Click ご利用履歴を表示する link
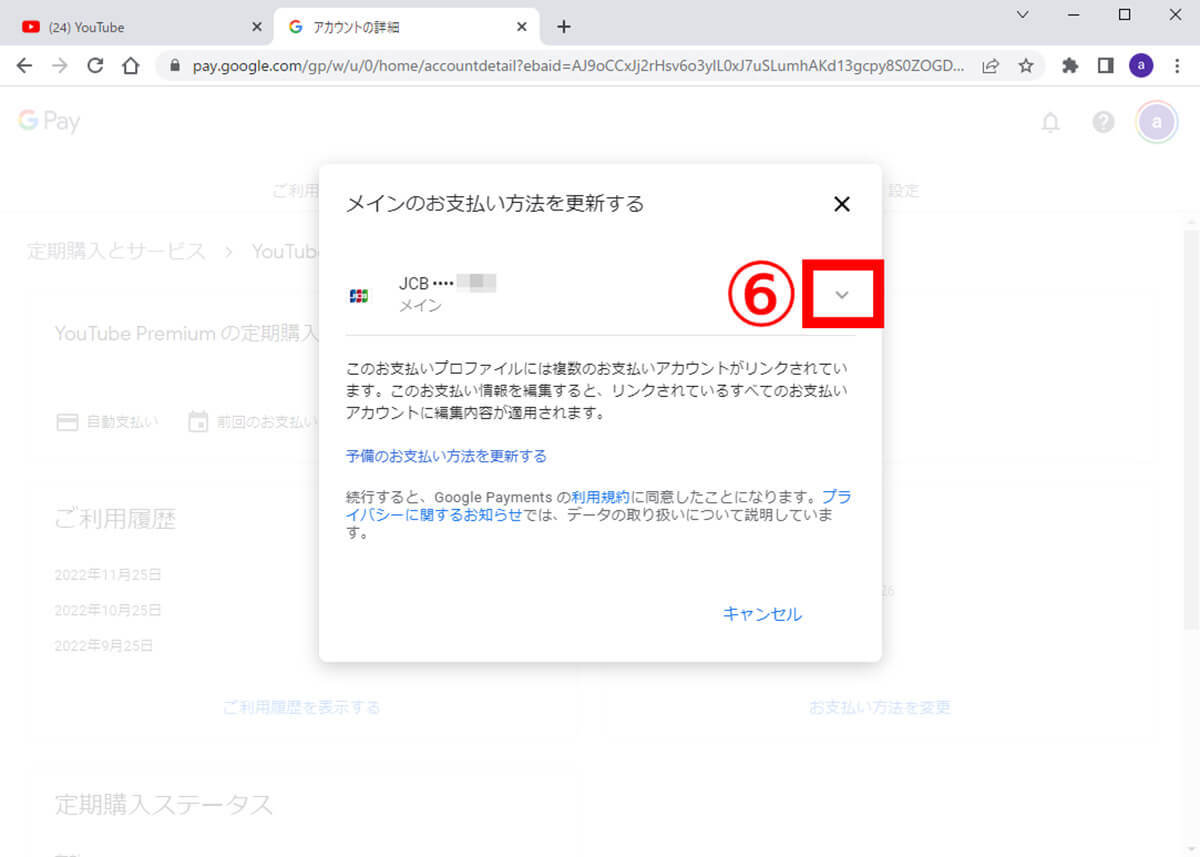The image size is (1200, 857). [x=301, y=707]
